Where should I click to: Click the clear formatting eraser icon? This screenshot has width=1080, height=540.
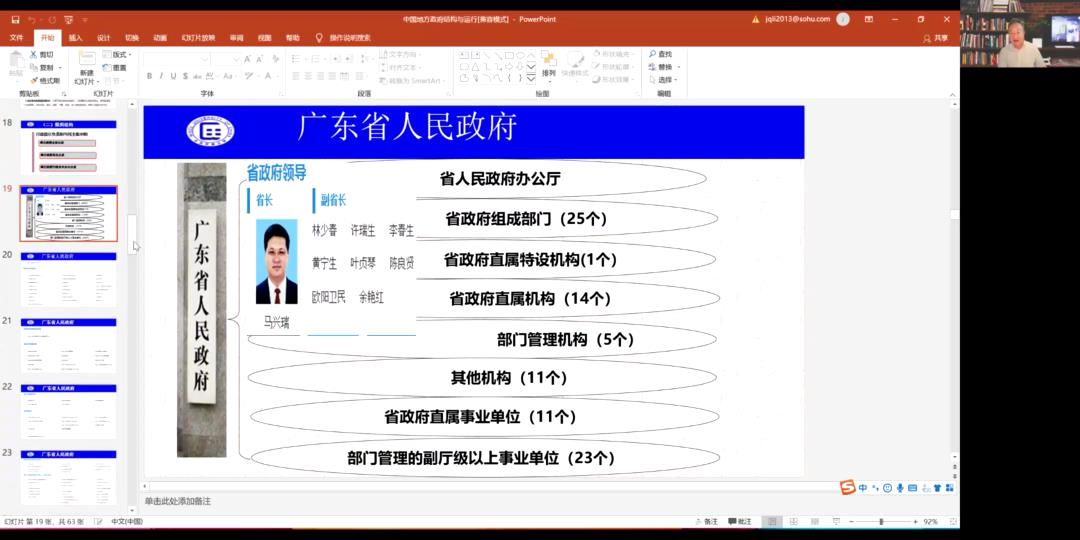tap(275, 59)
